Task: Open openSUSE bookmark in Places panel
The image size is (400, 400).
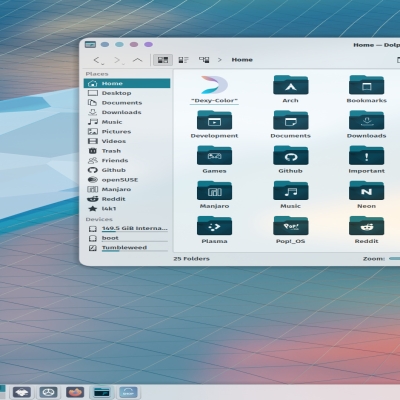Action: point(127,180)
